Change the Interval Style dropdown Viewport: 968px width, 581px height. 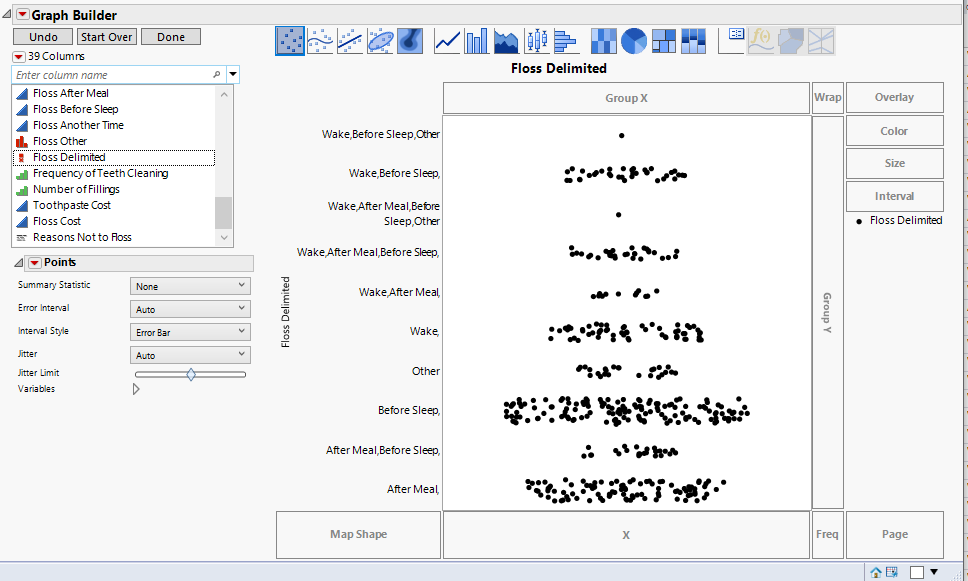pyautogui.click(x=189, y=331)
